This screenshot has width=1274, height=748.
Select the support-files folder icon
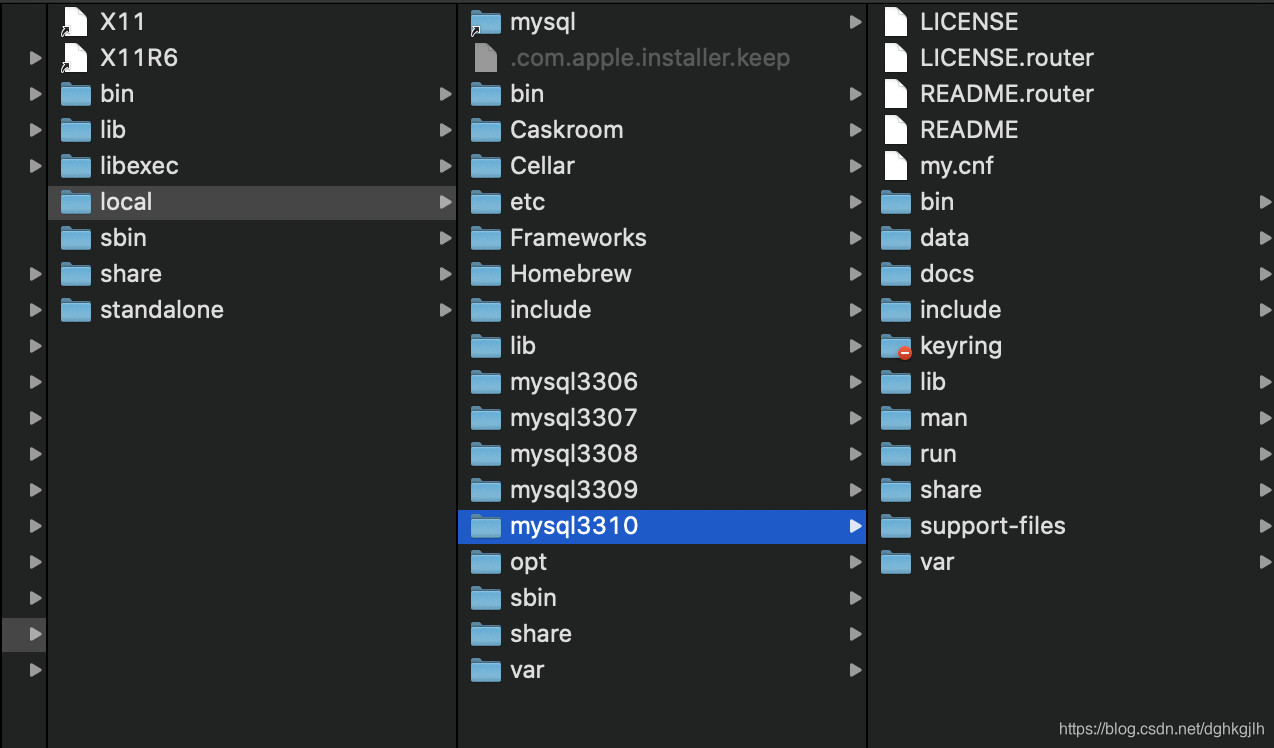click(896, 526)
